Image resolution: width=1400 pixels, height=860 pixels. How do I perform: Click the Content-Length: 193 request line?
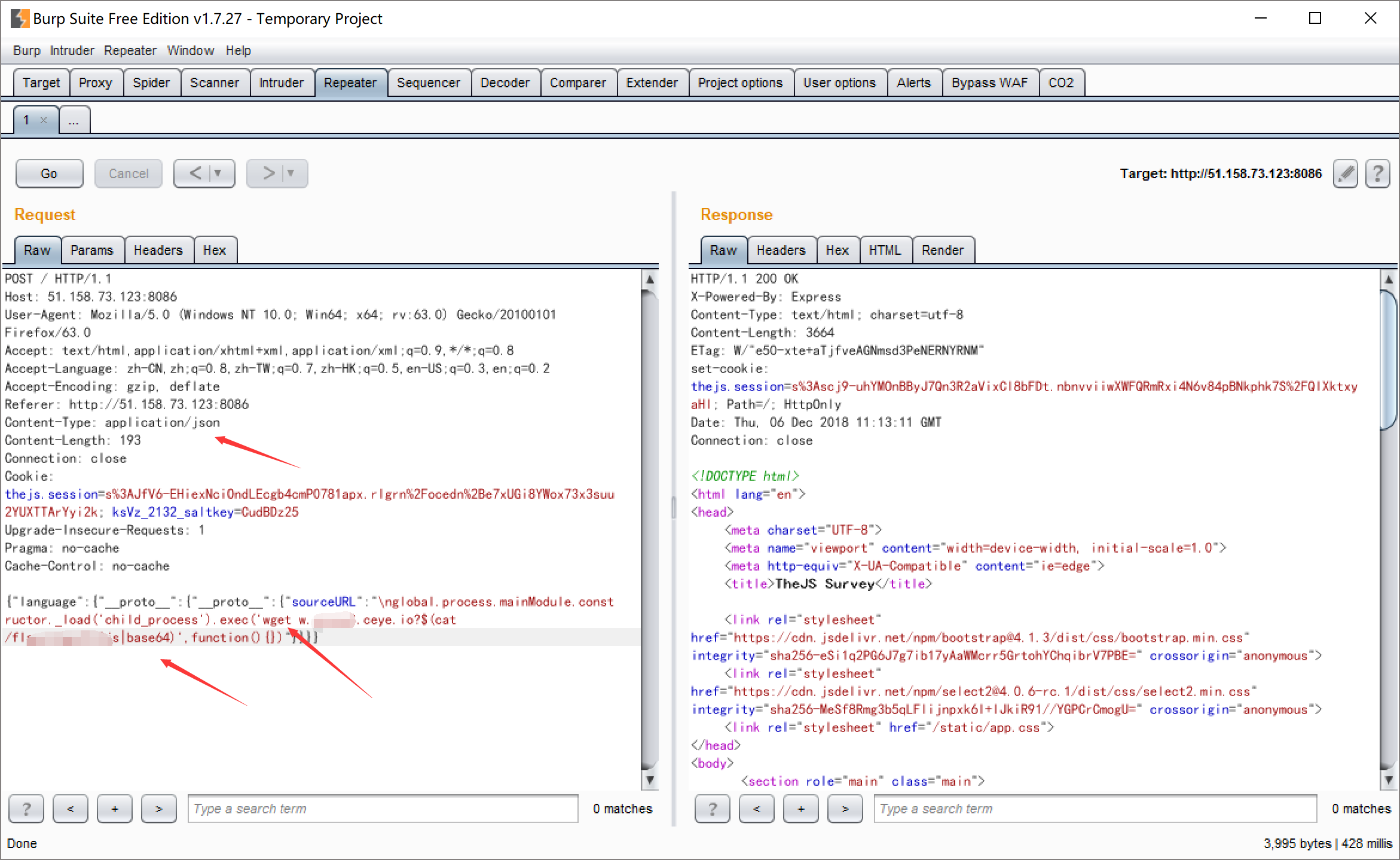coord(73,441)
